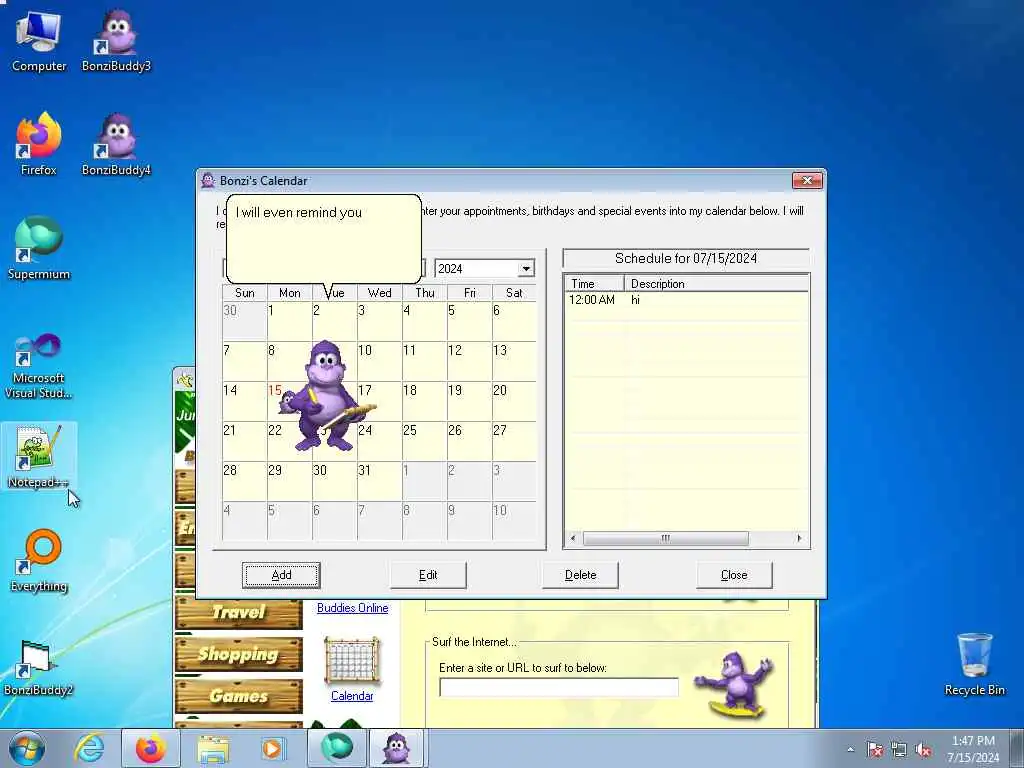1024x768 pixels.
Task: Open Windows Media Player in taskbar
Action: 272,748
